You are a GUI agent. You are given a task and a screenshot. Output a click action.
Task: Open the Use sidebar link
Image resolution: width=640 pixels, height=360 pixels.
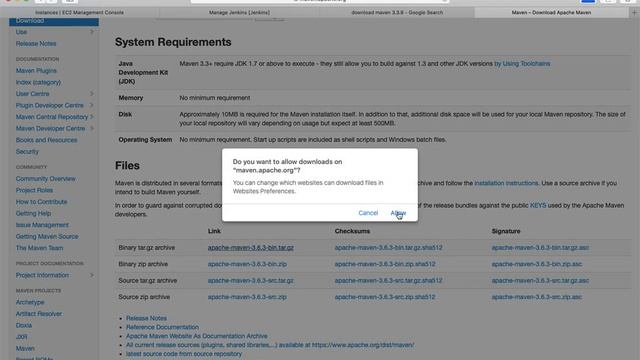[x=21, y=32]
